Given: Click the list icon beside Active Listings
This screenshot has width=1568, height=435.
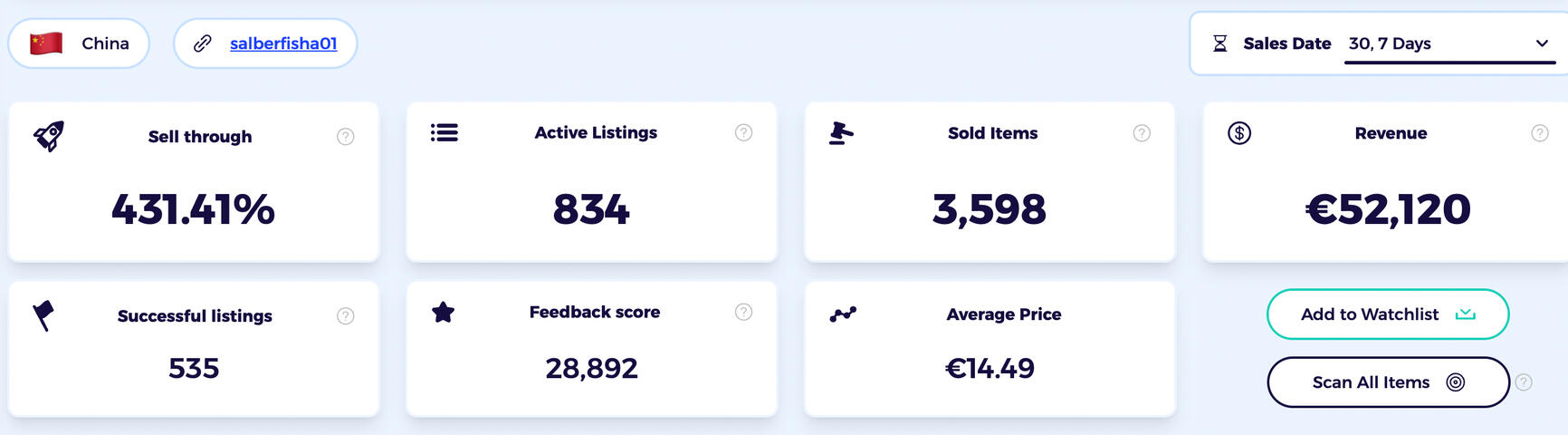Looking at the screenshot, I should [x=445, y=133].
